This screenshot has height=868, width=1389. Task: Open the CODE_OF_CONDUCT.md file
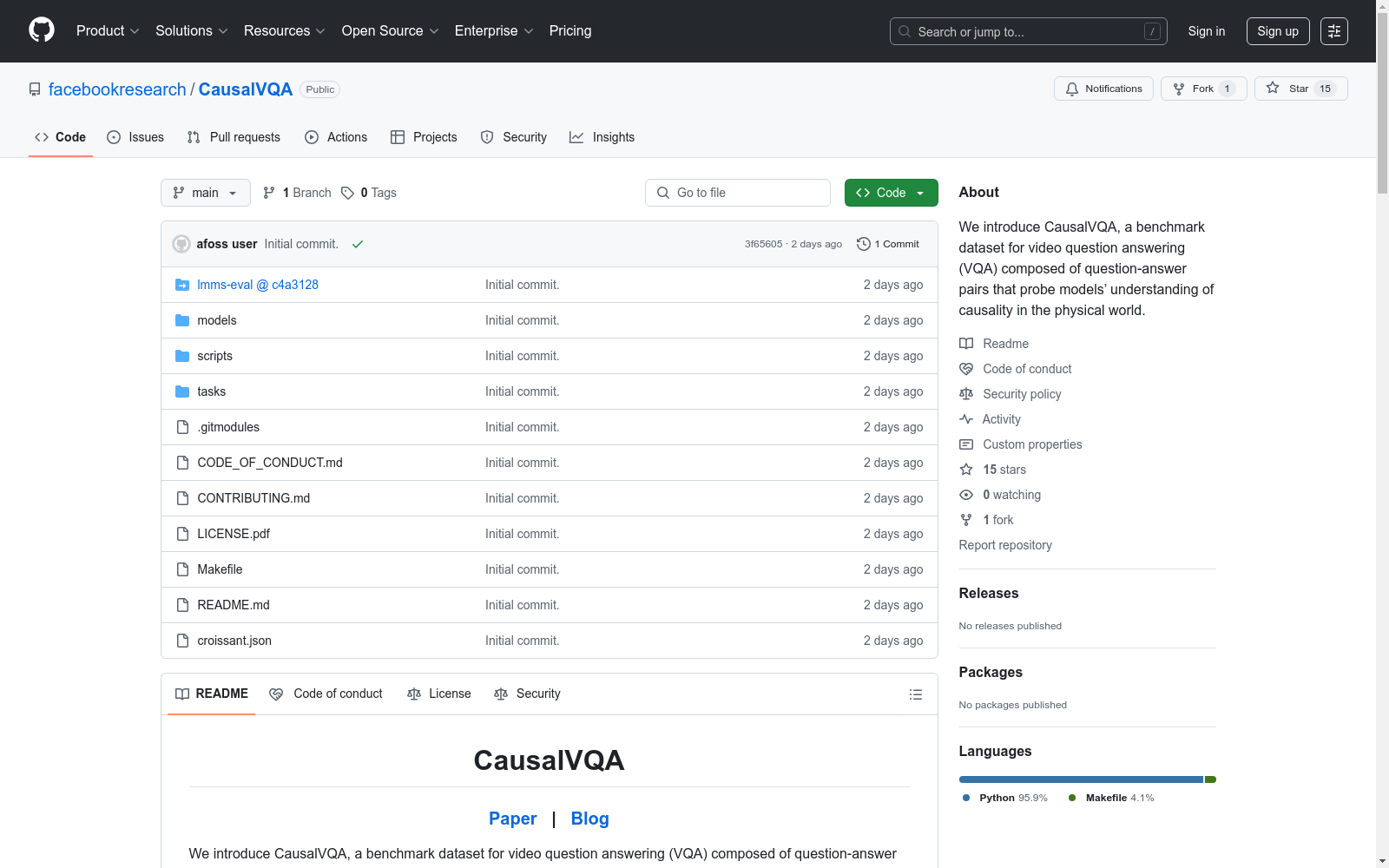point(270,463)
